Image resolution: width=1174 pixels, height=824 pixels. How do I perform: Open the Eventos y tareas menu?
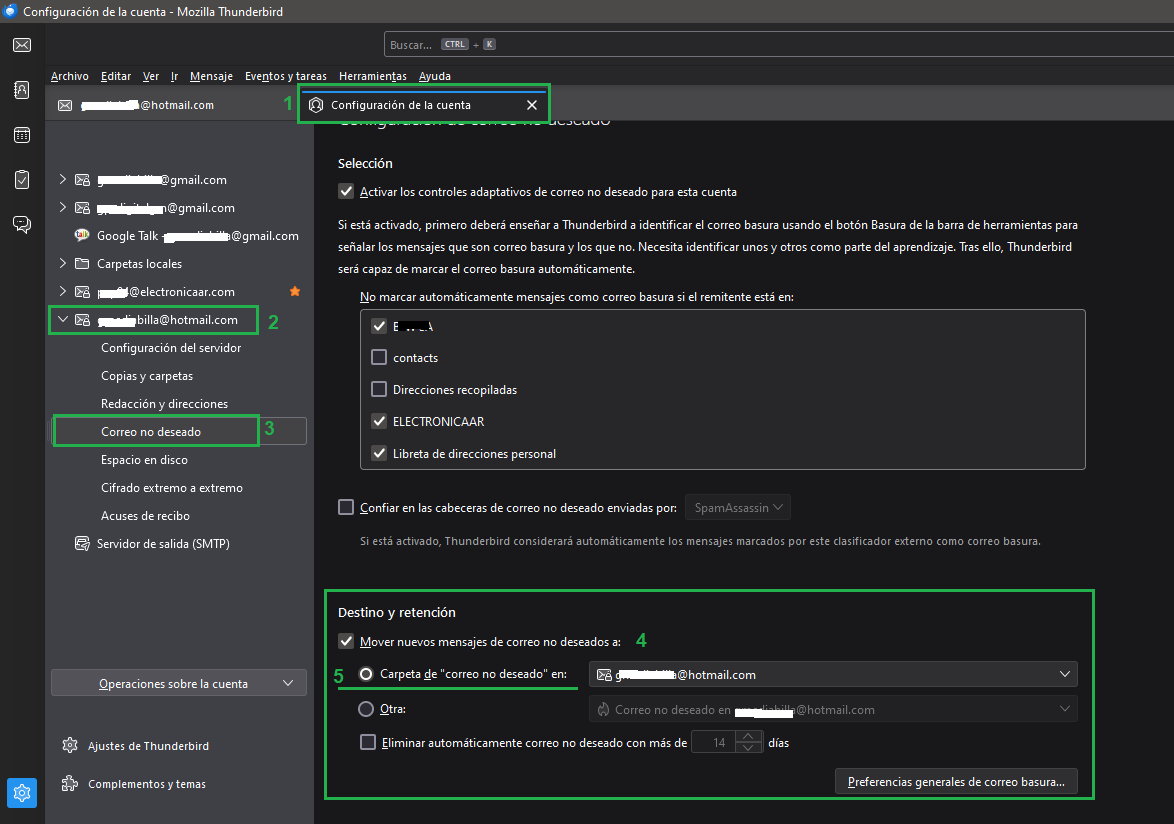coord(286,76)
